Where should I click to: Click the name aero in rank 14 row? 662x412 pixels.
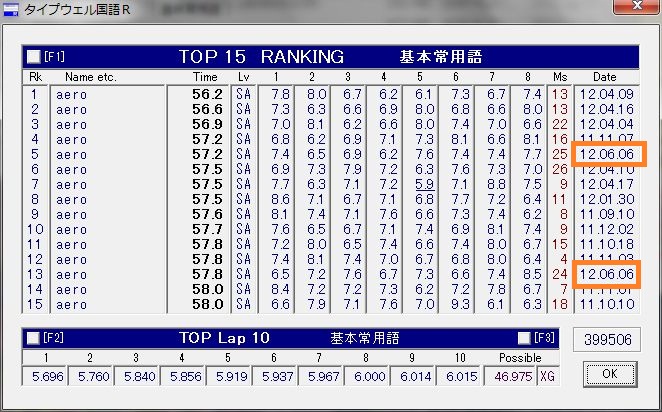pyautogui.click(x=71, y=290)
